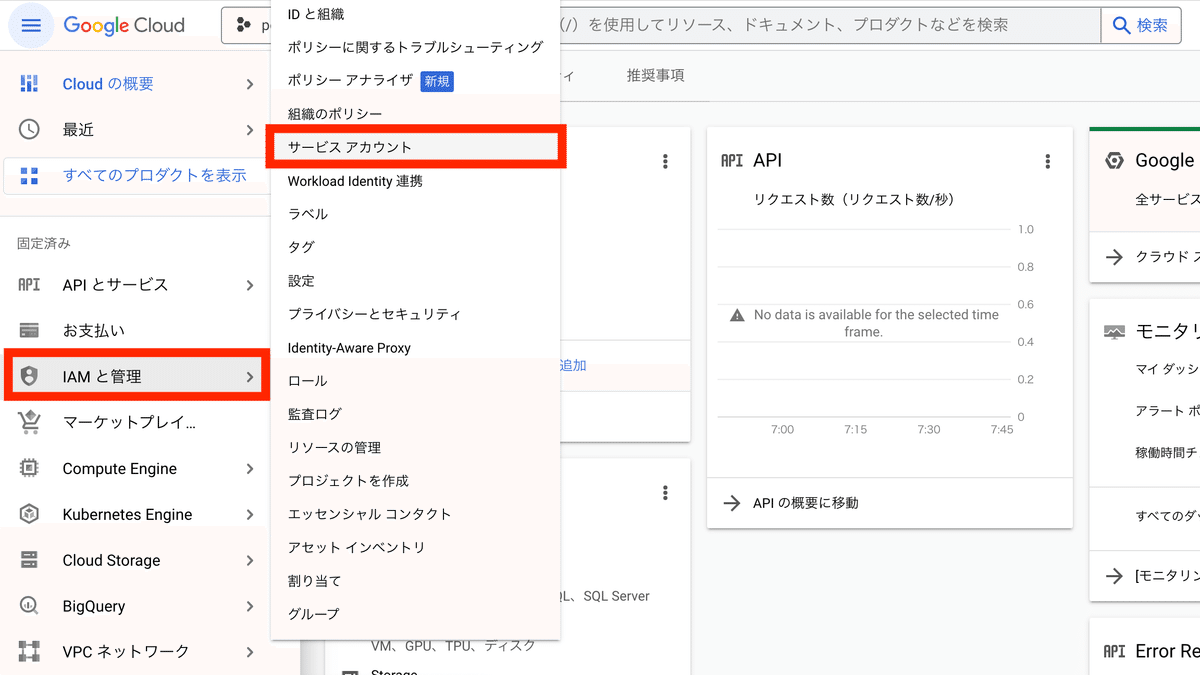Click the Google Cloud logo

pos(124,25)
